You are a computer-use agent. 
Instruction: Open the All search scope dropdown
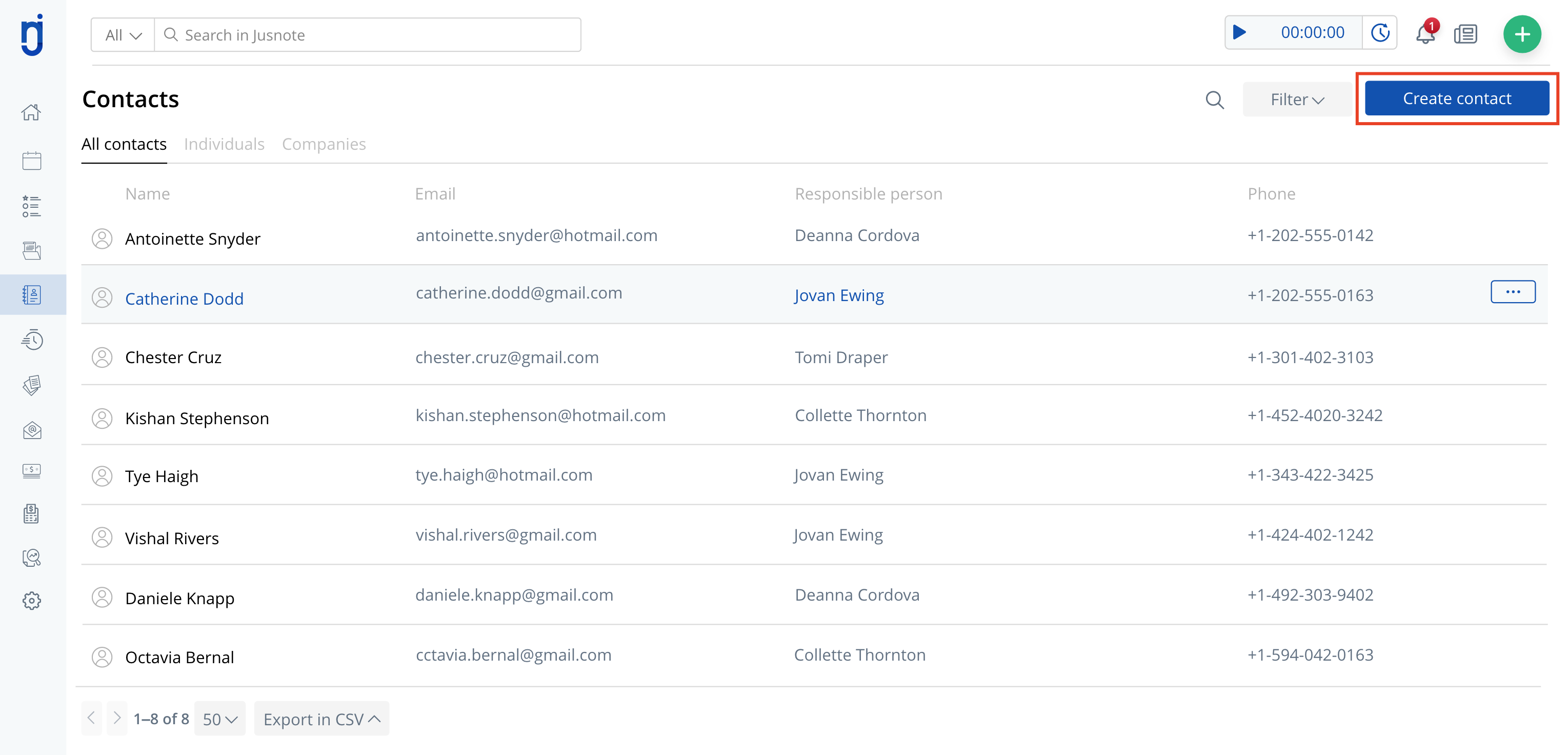click(x=123, y=35)
